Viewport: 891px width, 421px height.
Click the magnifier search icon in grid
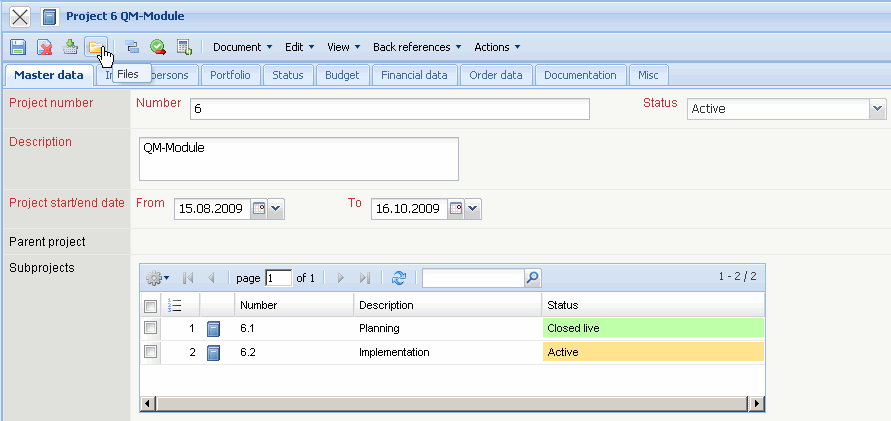coord(533,278)
